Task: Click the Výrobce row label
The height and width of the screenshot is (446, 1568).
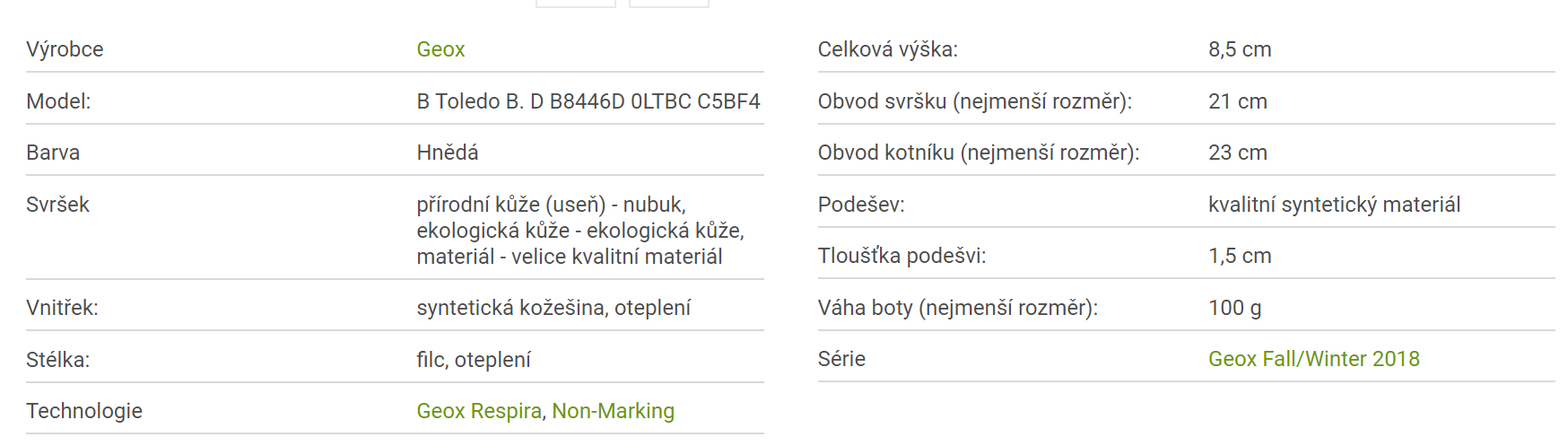Action: (65, 49)
